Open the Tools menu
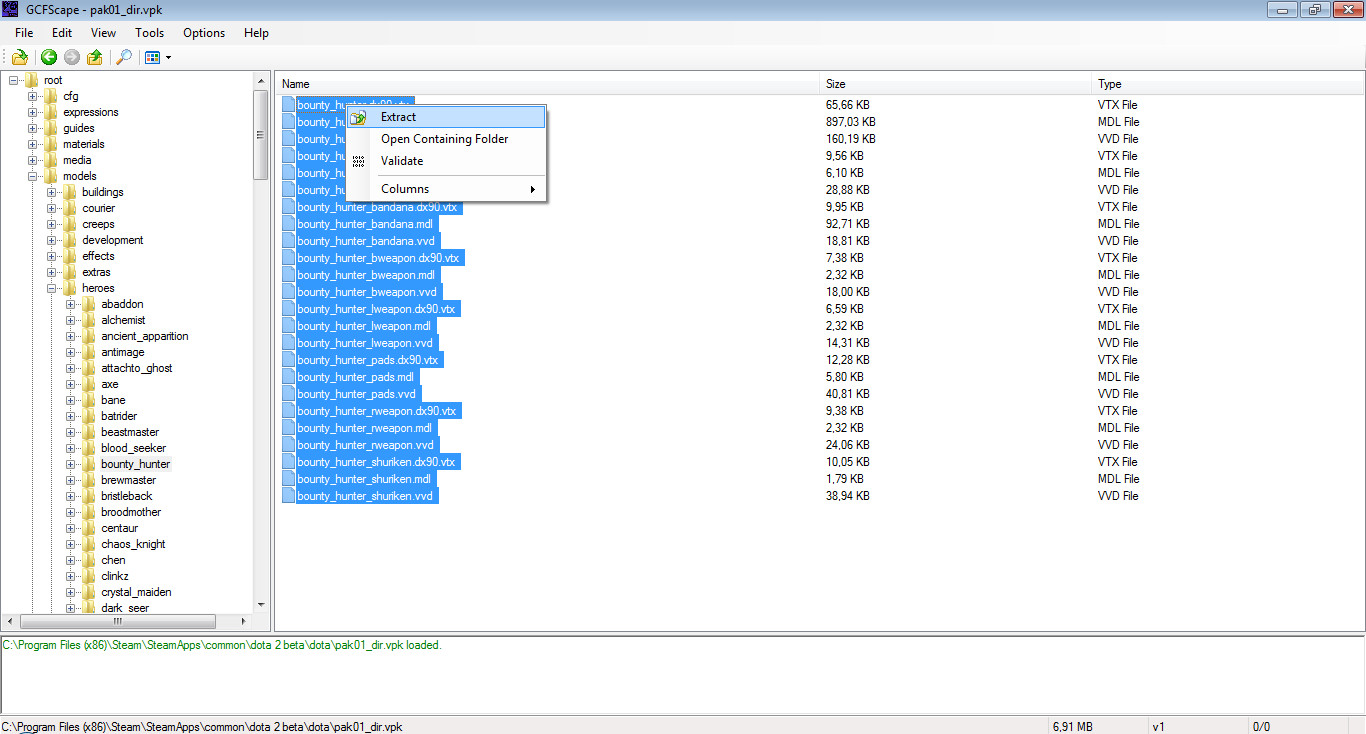1366x734 pixels. (149, 33)
